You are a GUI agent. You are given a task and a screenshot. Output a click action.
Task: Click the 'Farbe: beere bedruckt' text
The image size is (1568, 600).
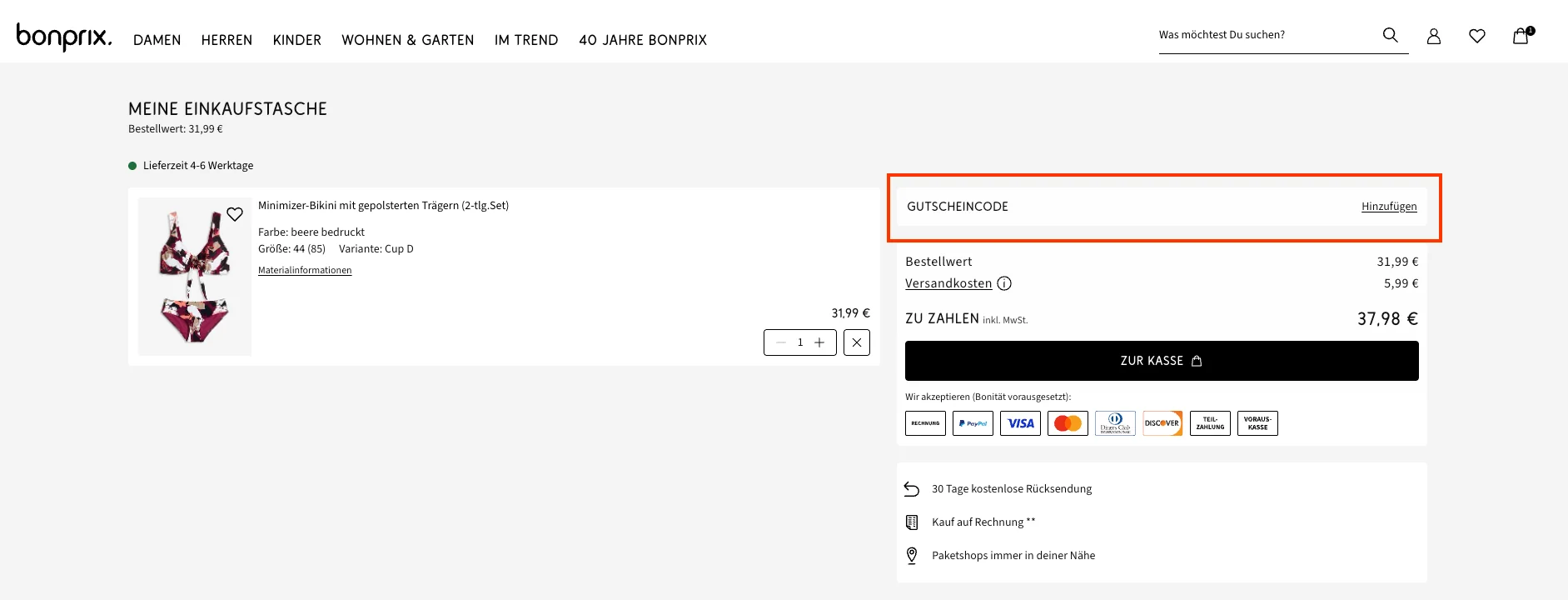[x=311, y=232]
